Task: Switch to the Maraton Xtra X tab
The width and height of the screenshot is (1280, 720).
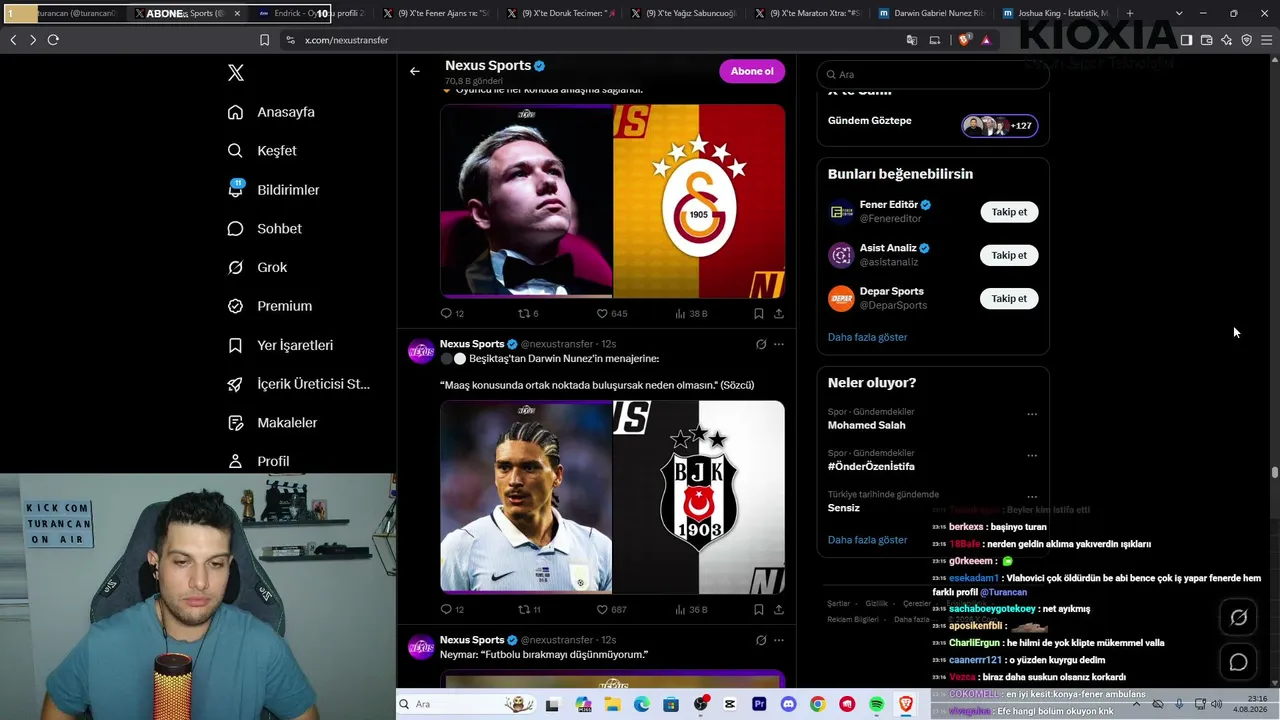Action: point(807,14)
